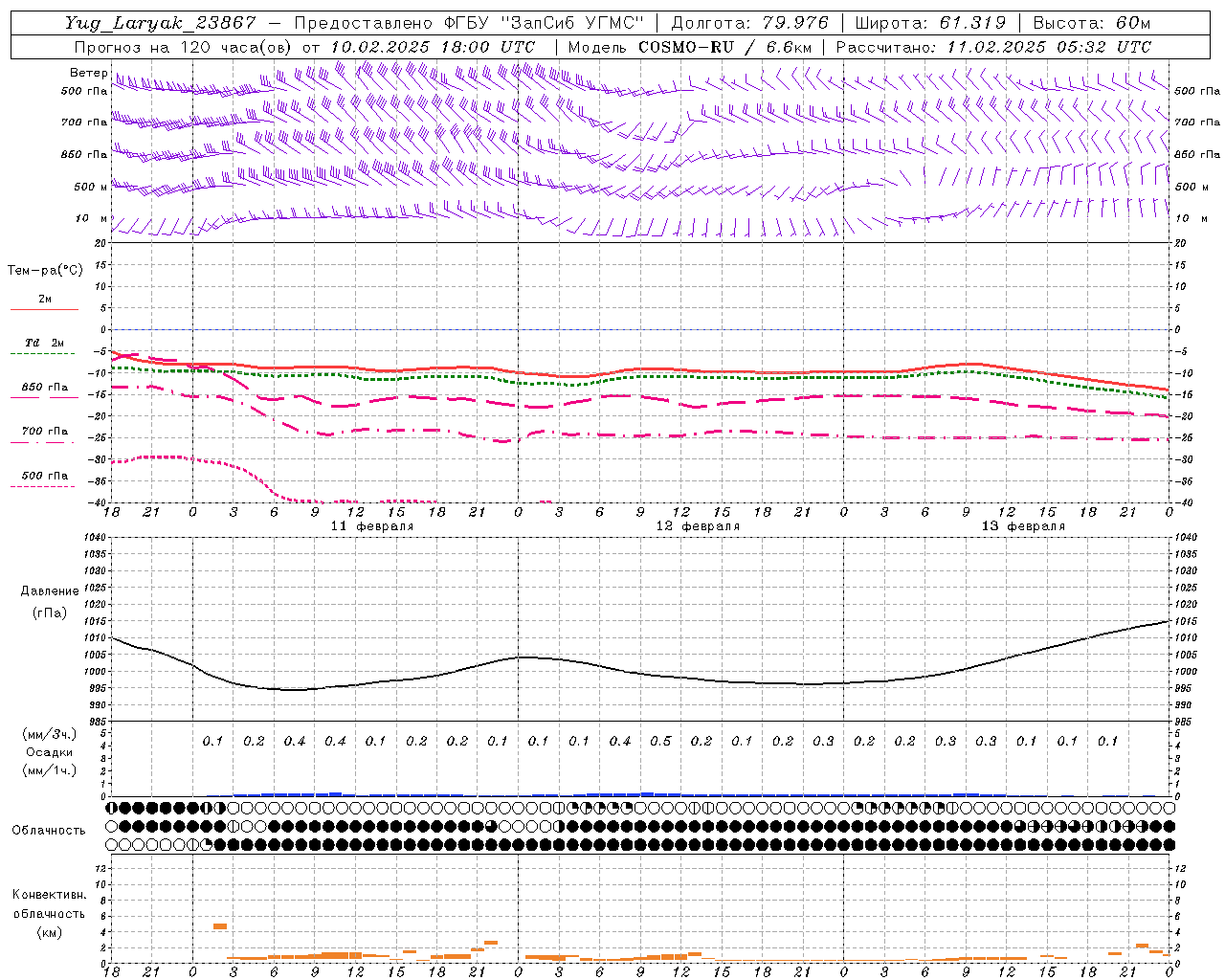
Task: Click the forecast length text Прогноз на 120 часа(ов)
Action: point(184,47)
